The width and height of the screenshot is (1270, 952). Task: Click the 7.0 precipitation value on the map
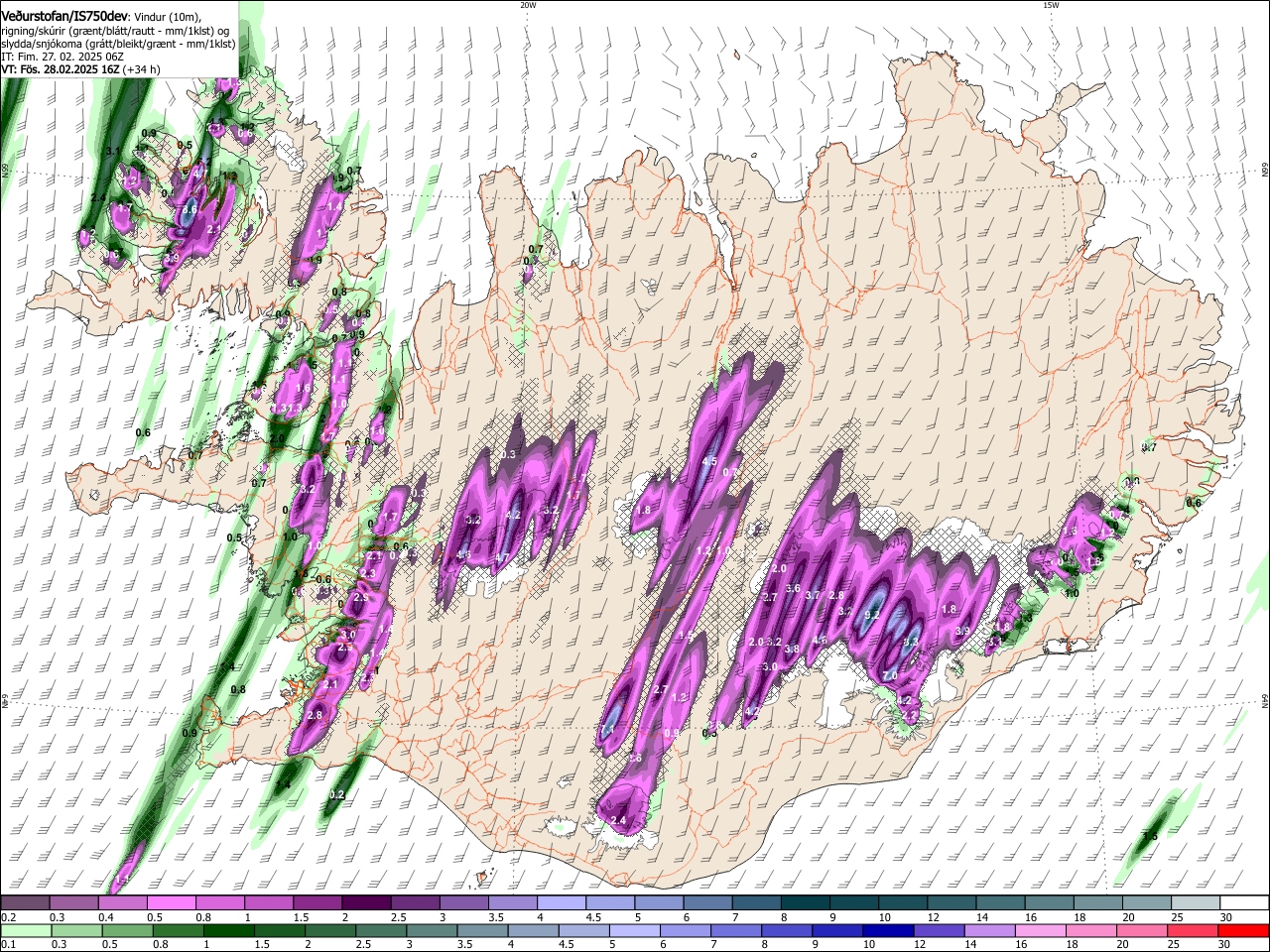click(890, 675)
